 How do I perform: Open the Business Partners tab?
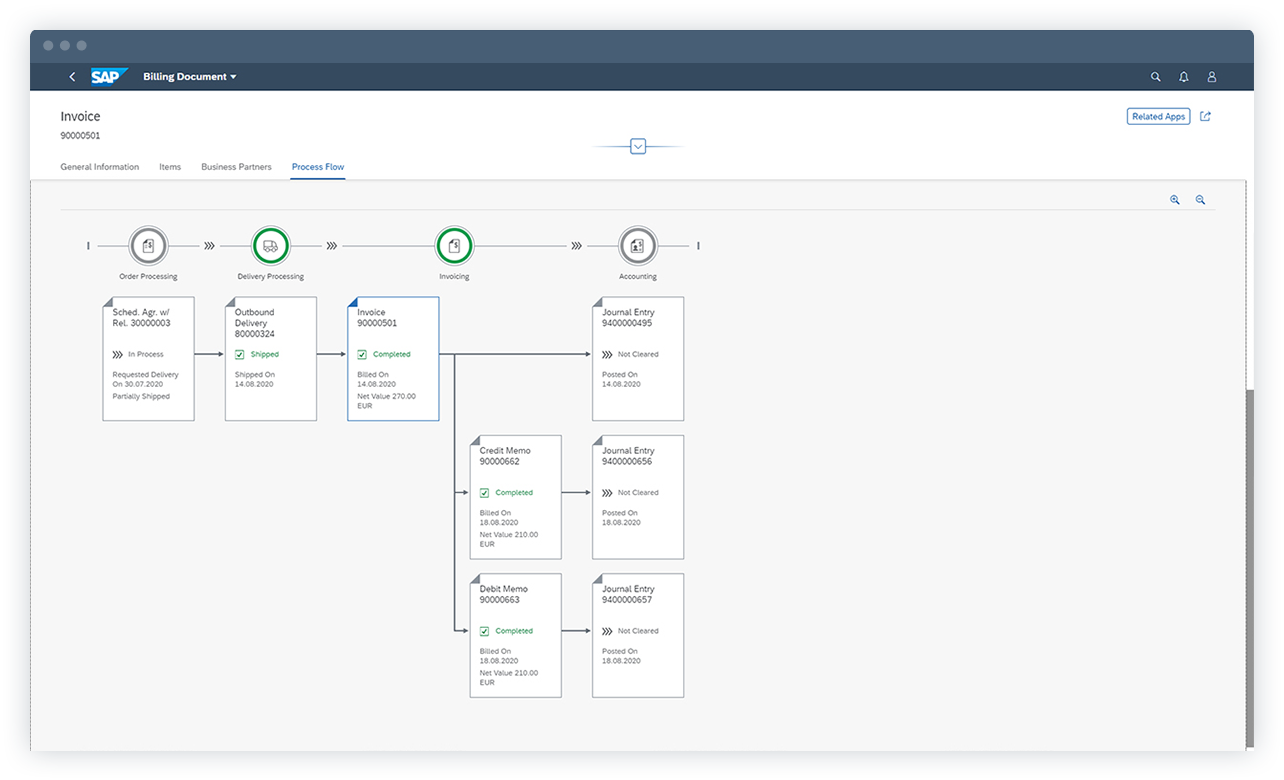[x=236, y=167]
